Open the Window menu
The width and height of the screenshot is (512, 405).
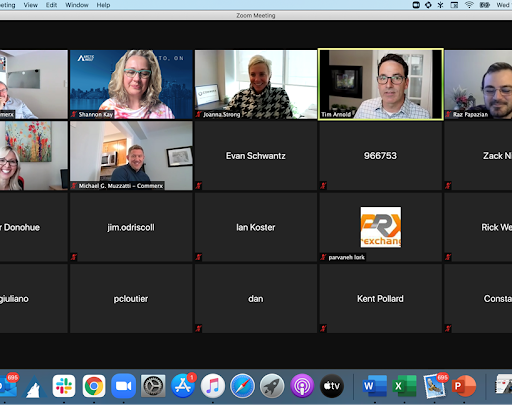click(77, 5)
